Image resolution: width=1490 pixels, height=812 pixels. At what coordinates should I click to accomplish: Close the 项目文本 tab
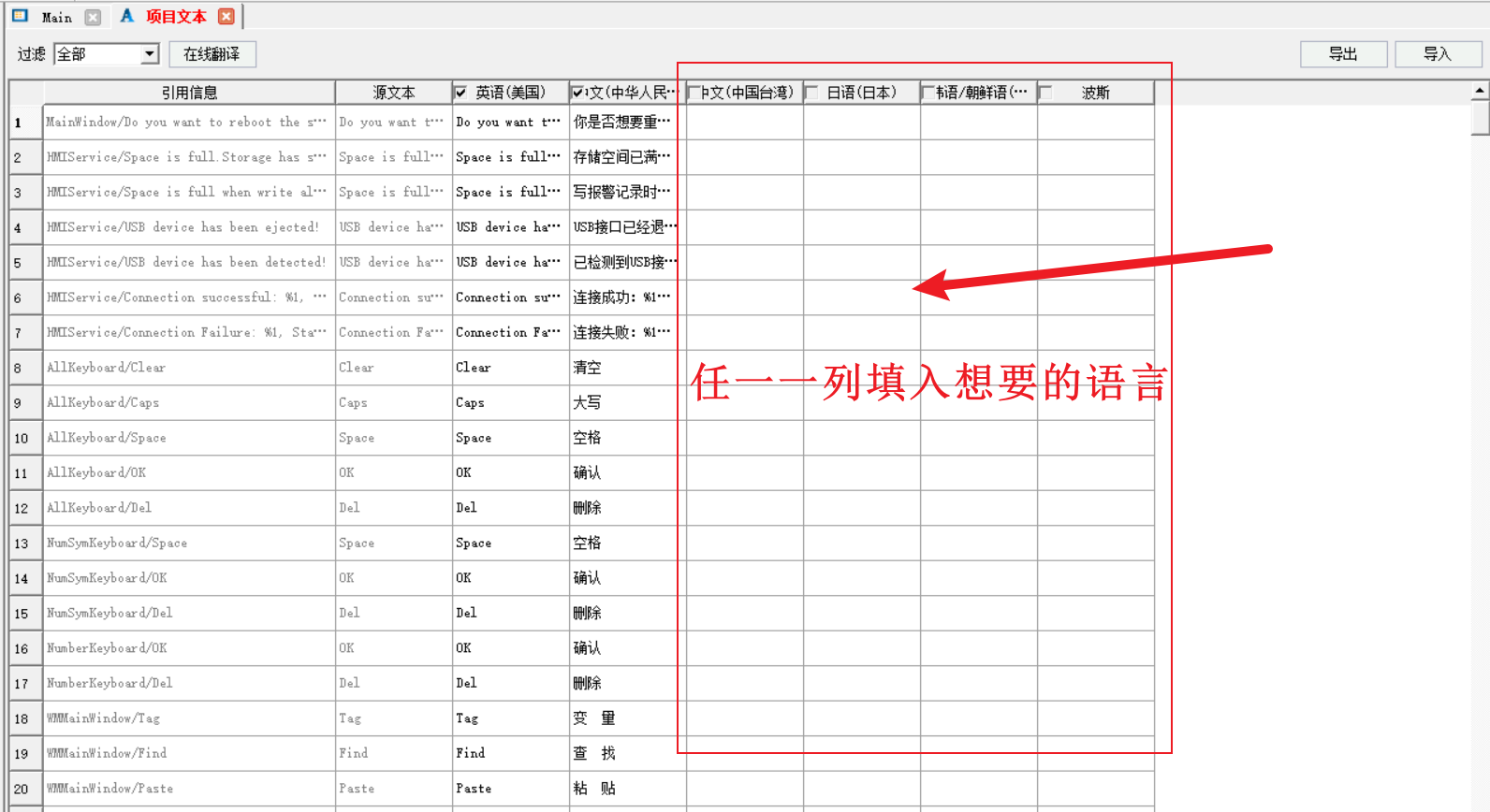coord(226,16)
